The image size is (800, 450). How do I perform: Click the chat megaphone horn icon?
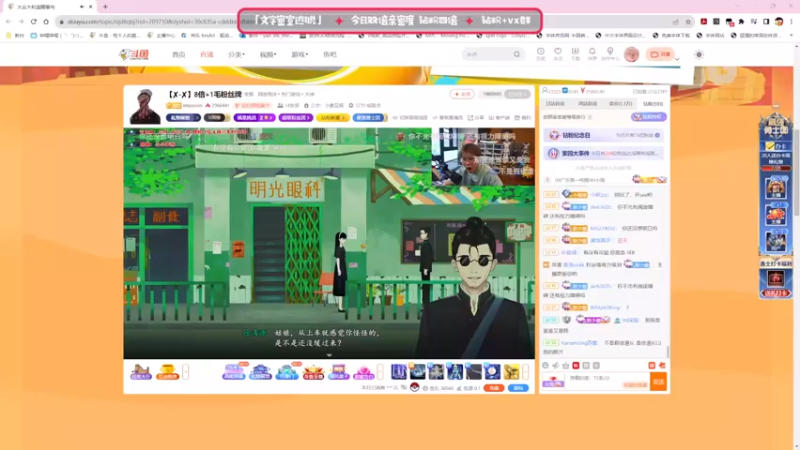(556, 366)
